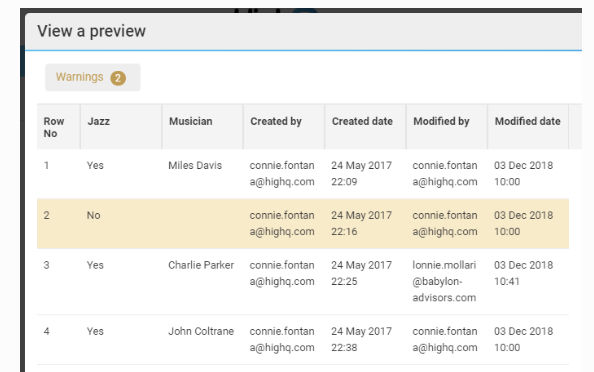
Task: Click the warnings count badge showing 2
Action: point(118,78)
